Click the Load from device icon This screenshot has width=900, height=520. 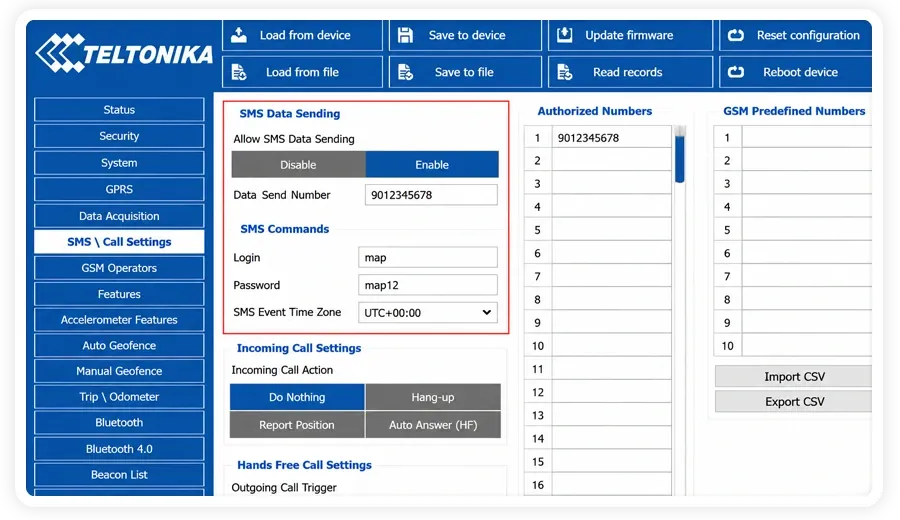coord(239,35)
